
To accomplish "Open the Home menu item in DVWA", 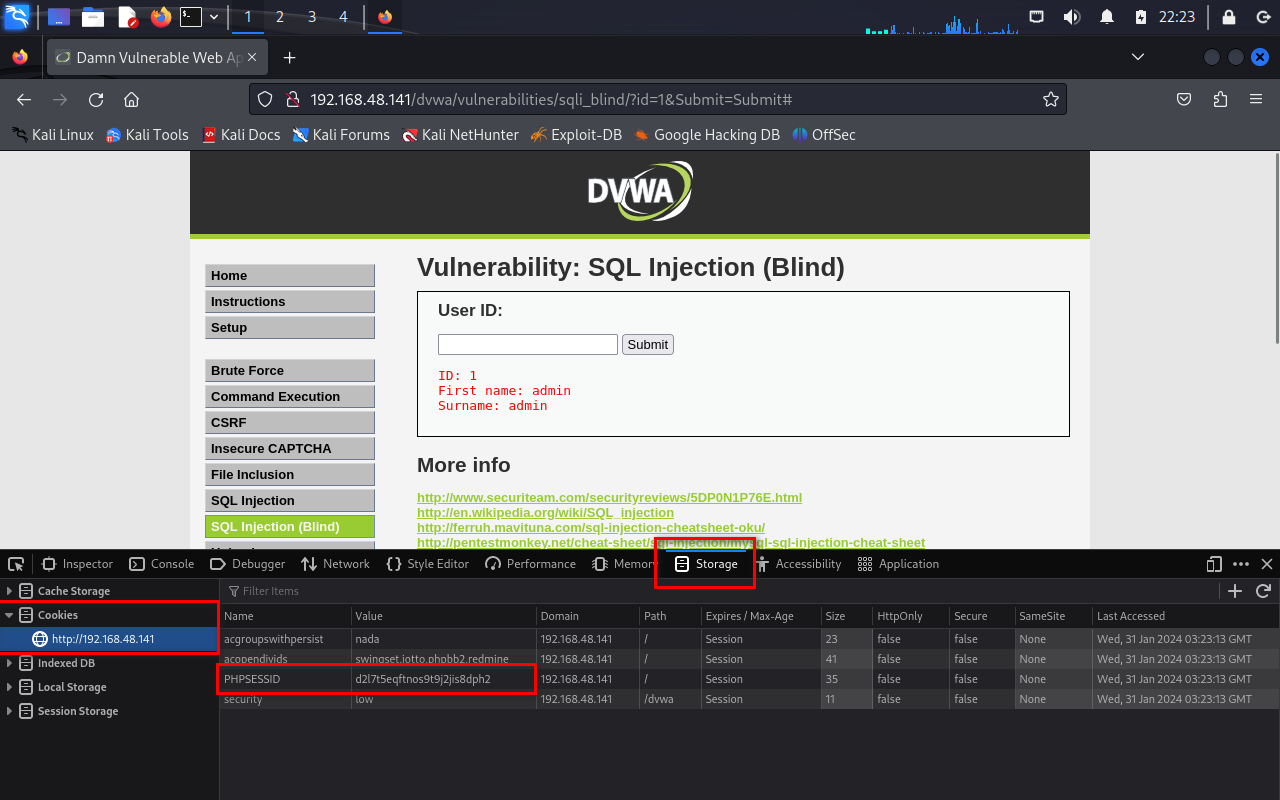I will click(290, 275).
